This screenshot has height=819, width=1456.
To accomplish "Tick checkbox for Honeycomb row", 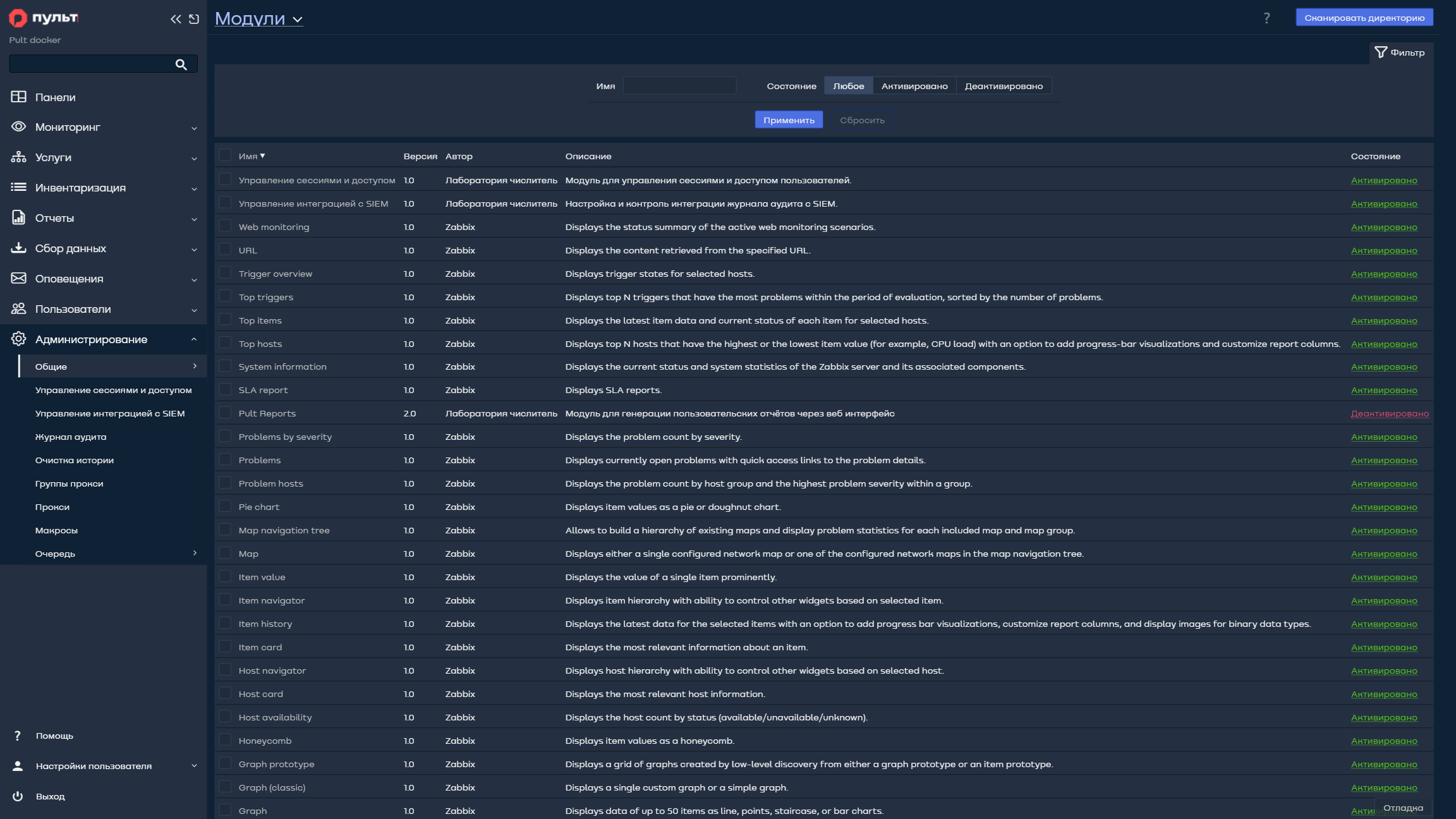I will click(225, 740).
